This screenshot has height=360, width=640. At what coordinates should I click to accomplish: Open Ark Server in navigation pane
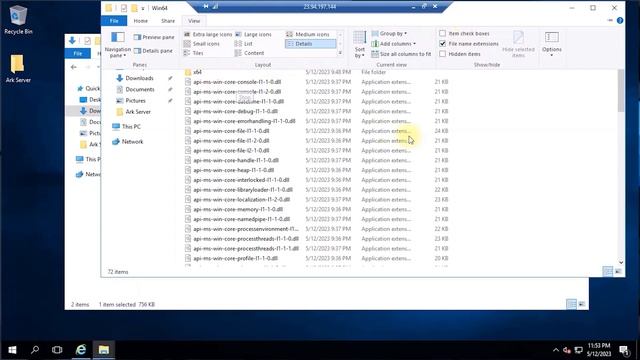point(138,111)
